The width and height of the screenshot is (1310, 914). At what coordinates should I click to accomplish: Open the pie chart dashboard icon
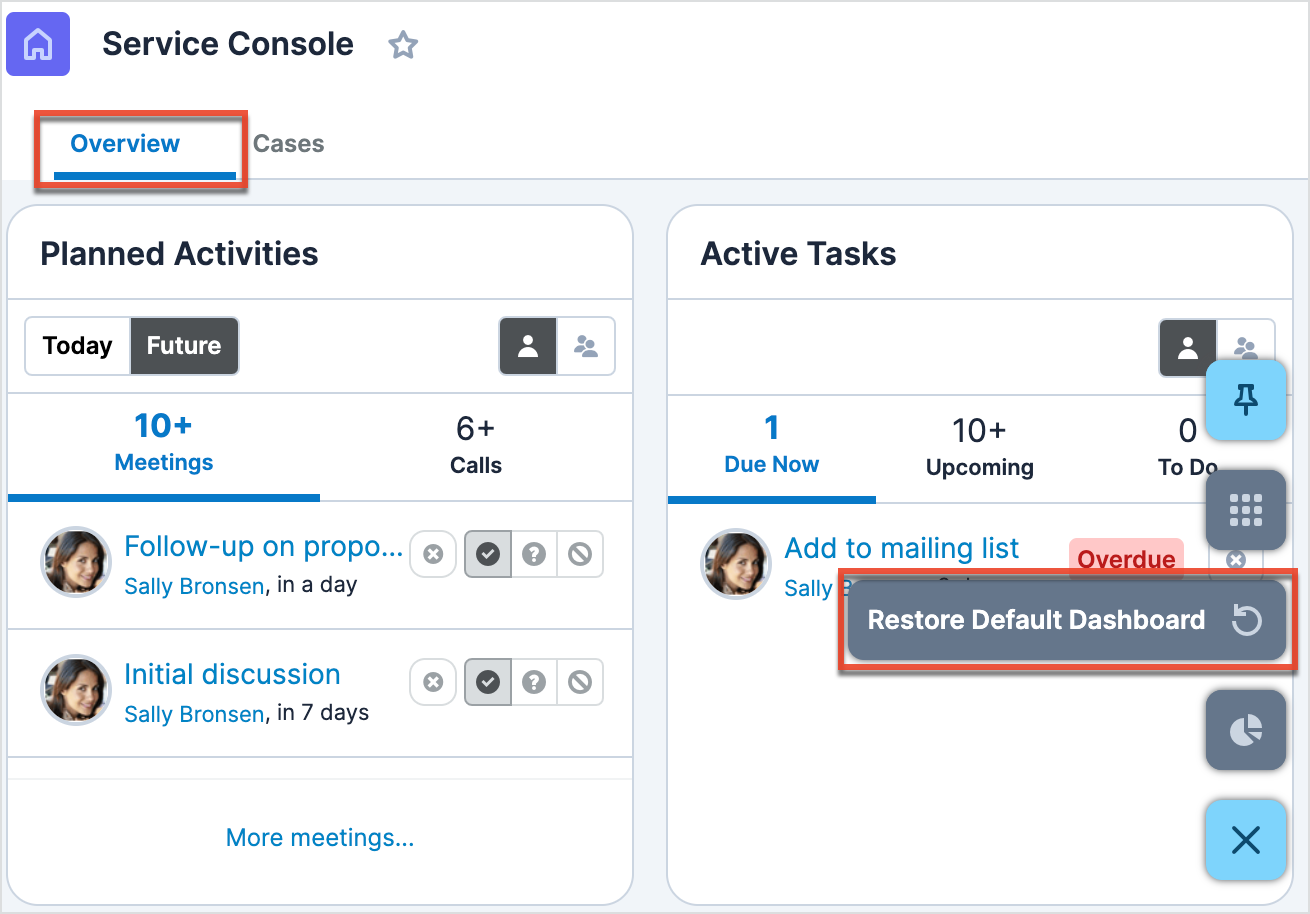coord(1246,730)
